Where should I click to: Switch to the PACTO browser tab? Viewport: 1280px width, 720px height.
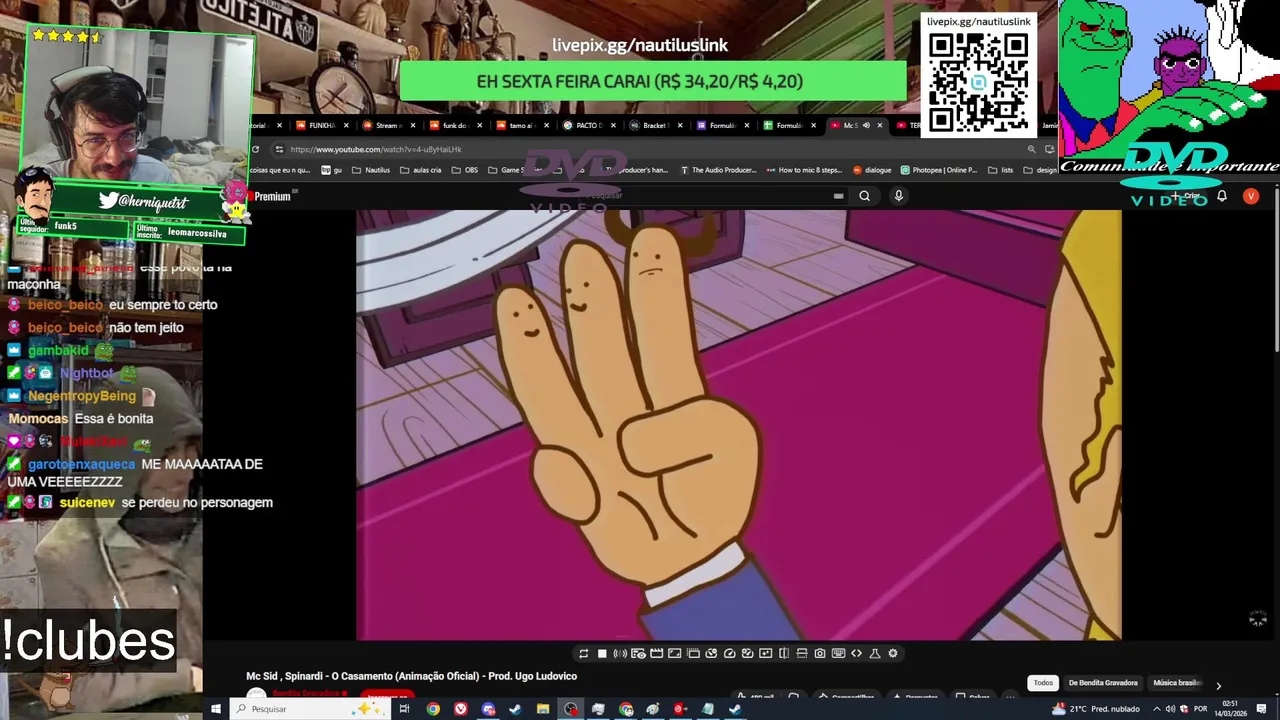(x=587, y=125)
